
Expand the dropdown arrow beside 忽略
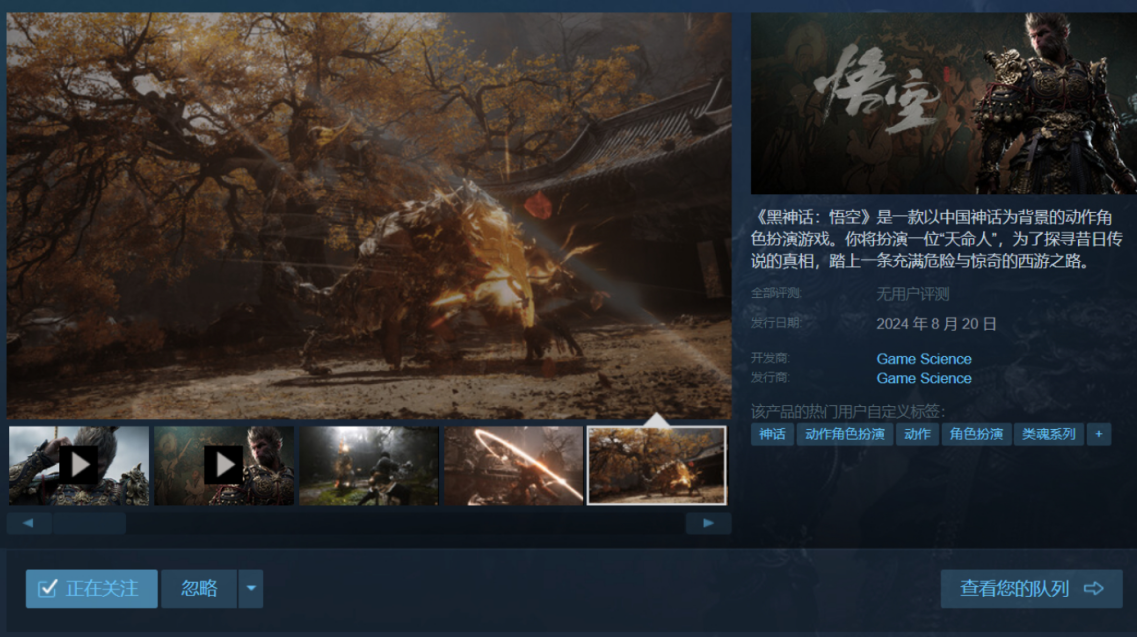pos(251,589)
